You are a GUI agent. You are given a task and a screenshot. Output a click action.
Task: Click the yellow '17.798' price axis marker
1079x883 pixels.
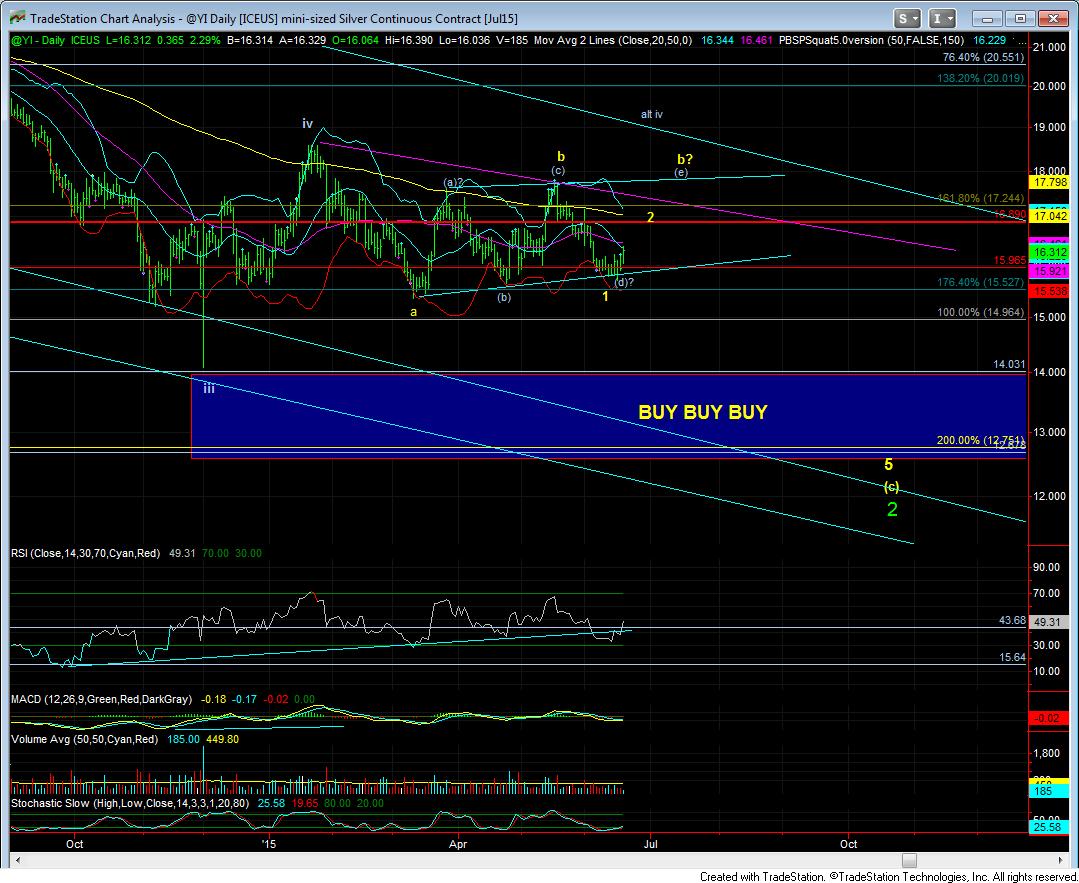pyautogui.click(x=1048, y=182)
